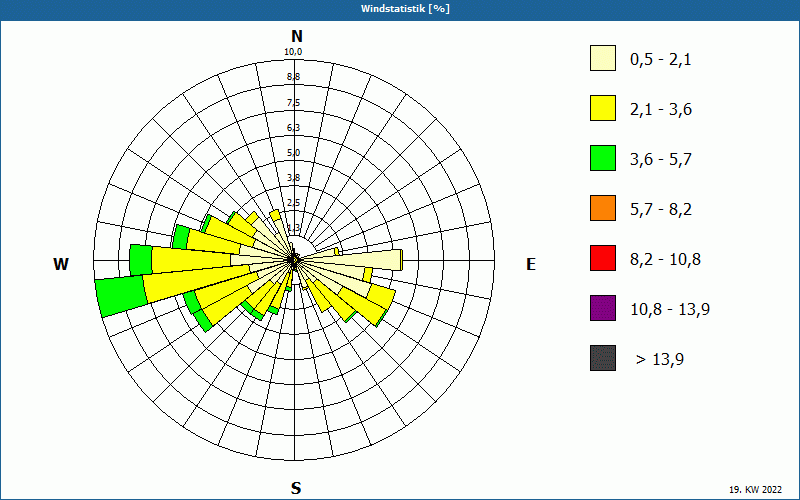
Task: Click the legend label '2,1 - 3,6'
Action: click(x=661, y=110)
